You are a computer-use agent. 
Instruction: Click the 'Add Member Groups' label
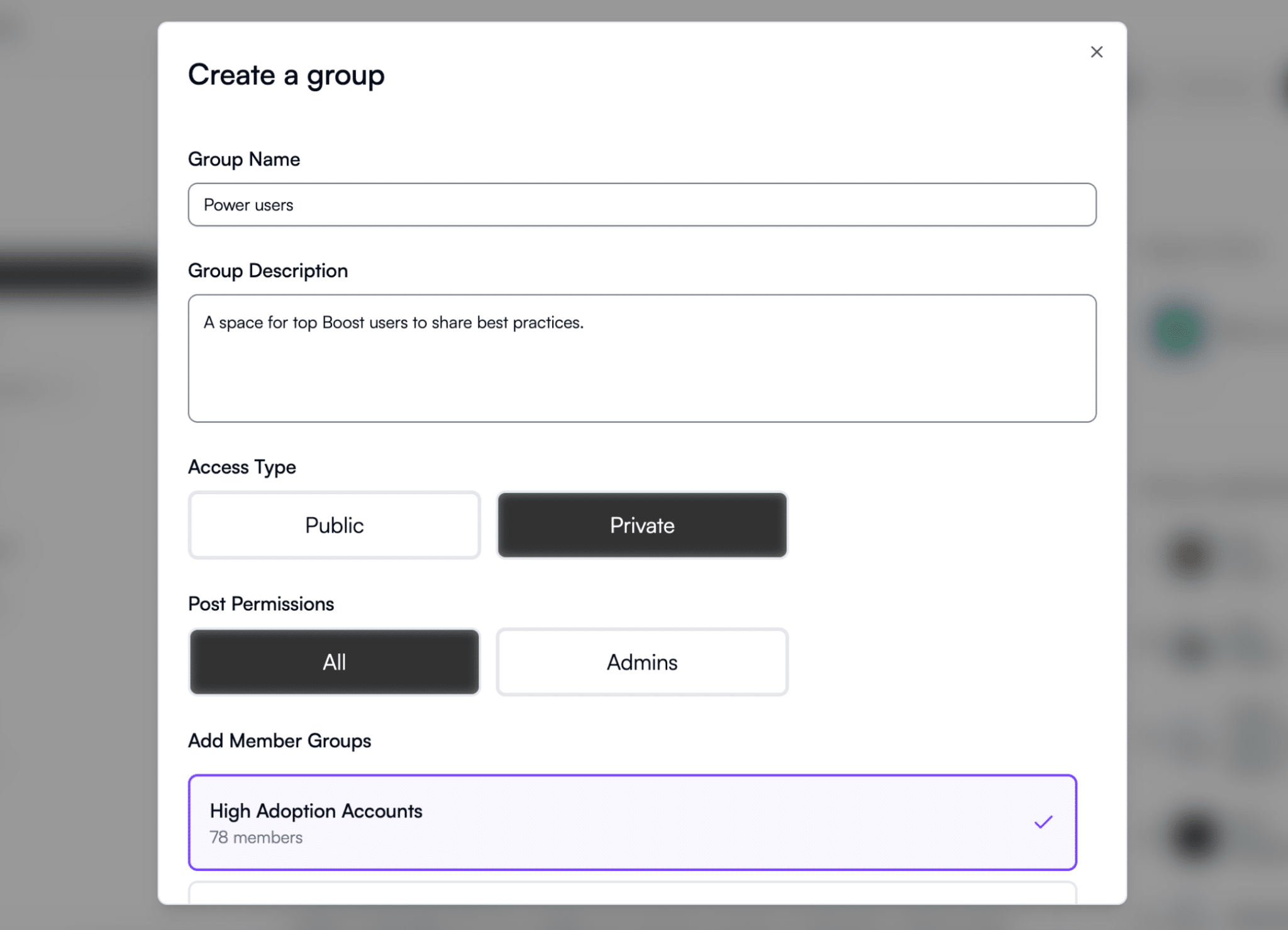(279, 741)
